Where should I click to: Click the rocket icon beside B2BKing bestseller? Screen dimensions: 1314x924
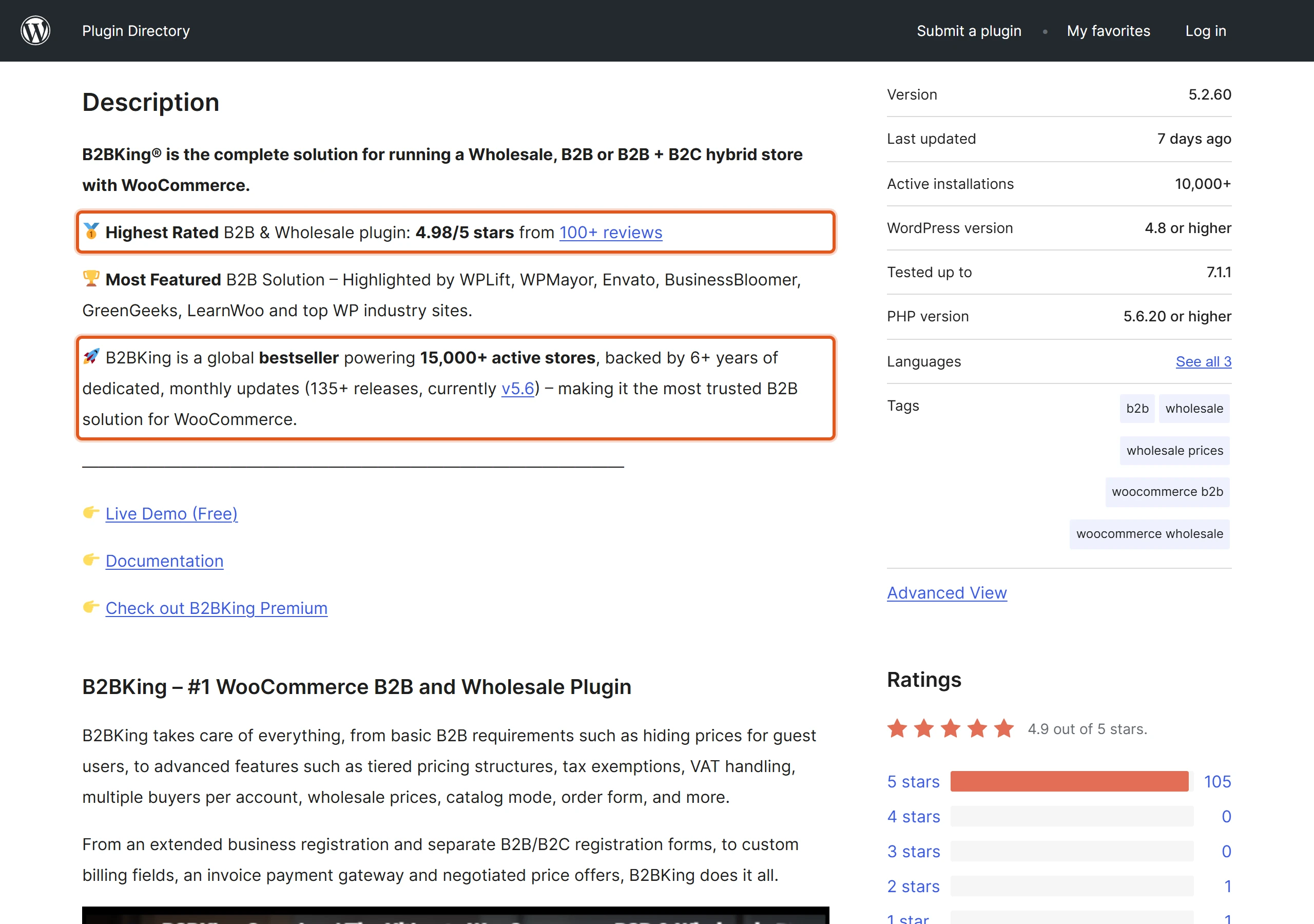tap(91, 356)
